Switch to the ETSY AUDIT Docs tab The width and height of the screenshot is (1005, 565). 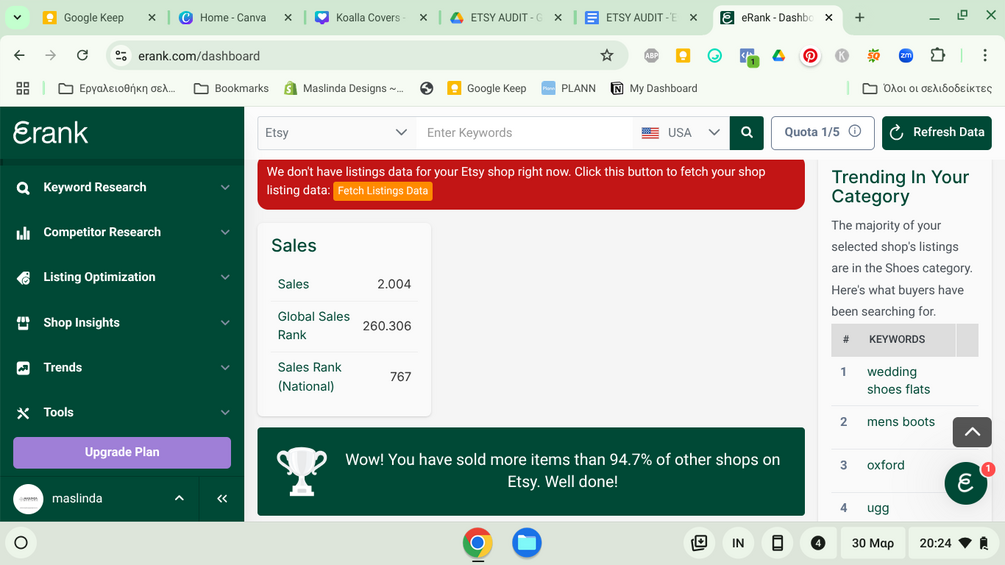click(x=638, y=18)
